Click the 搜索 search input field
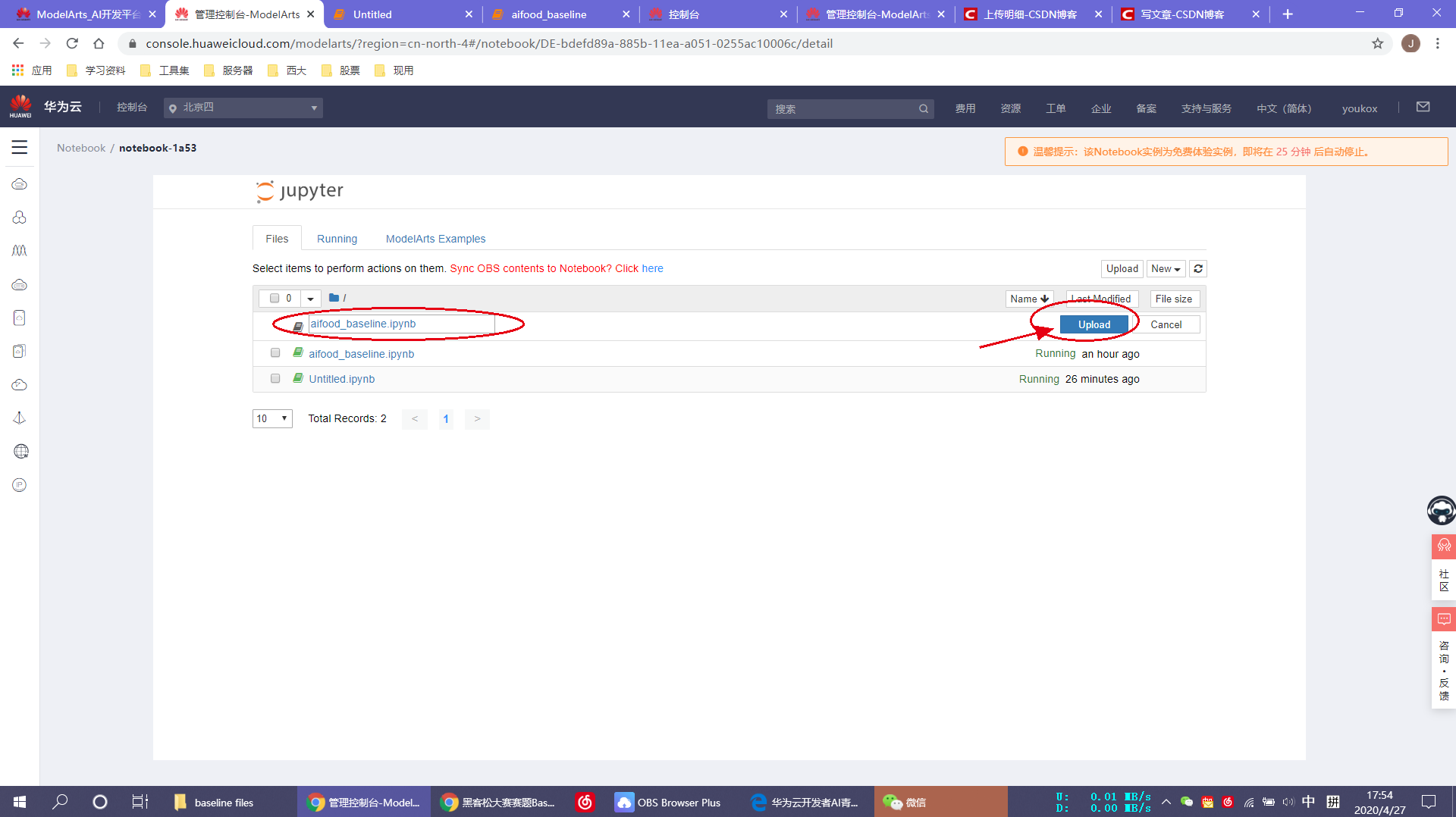Image resolution: width=1456 pixels, height=817 pixels. 842,109
